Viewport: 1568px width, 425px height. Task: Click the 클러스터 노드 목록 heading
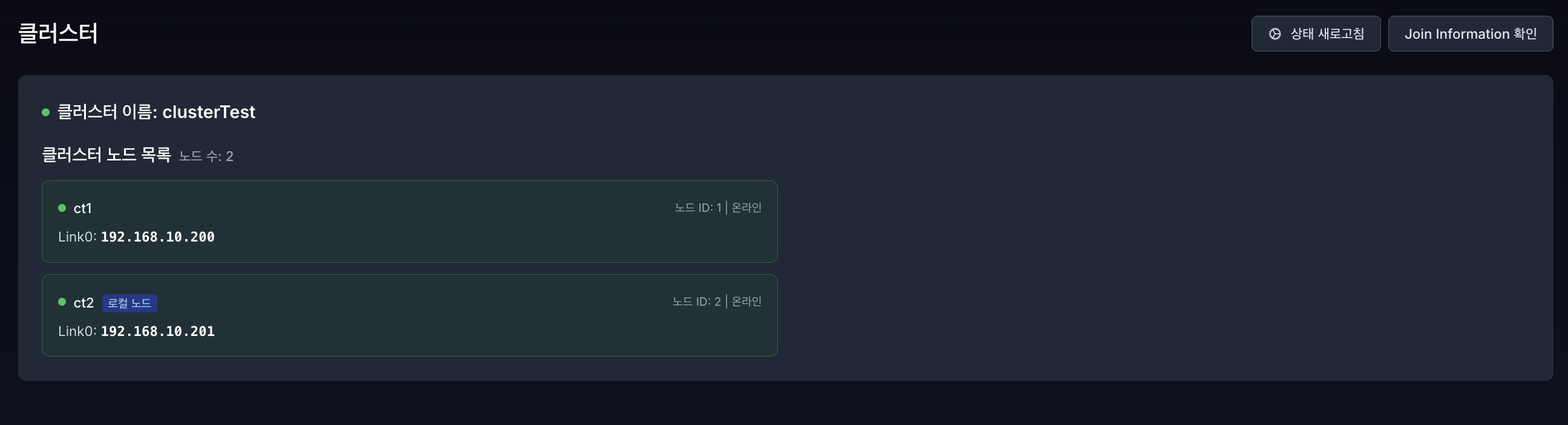[106, 154]
